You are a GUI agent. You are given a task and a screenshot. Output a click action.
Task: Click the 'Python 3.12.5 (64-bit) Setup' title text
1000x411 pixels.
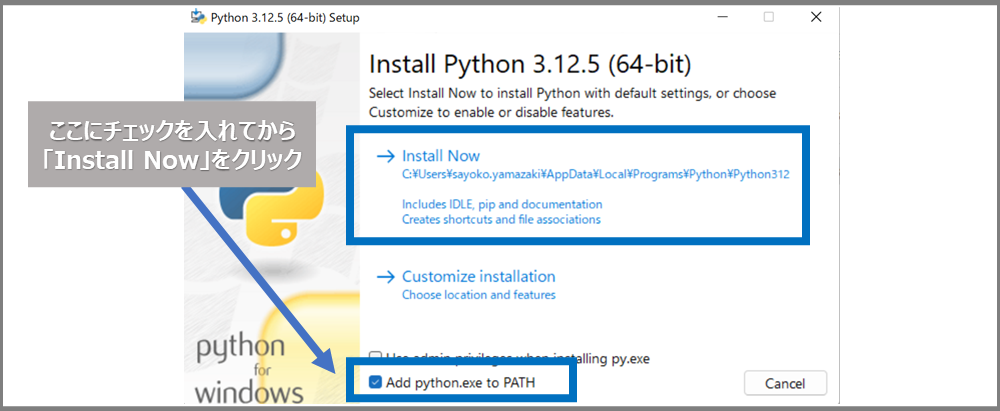coord(284,18)
